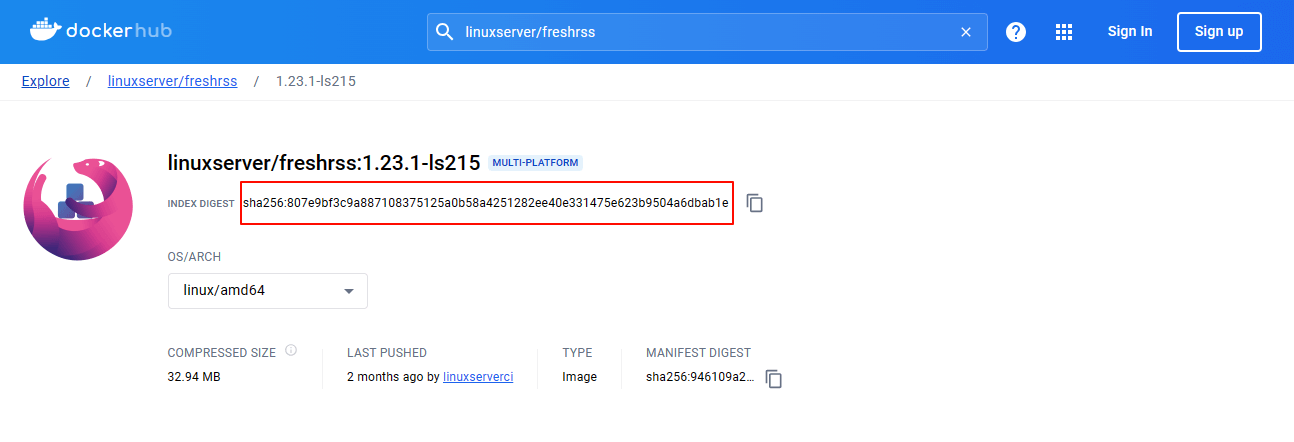Screen dimensions: 1294x442
Task: Click the MULTI-PLATFORM badge
Action: (535, 162)
